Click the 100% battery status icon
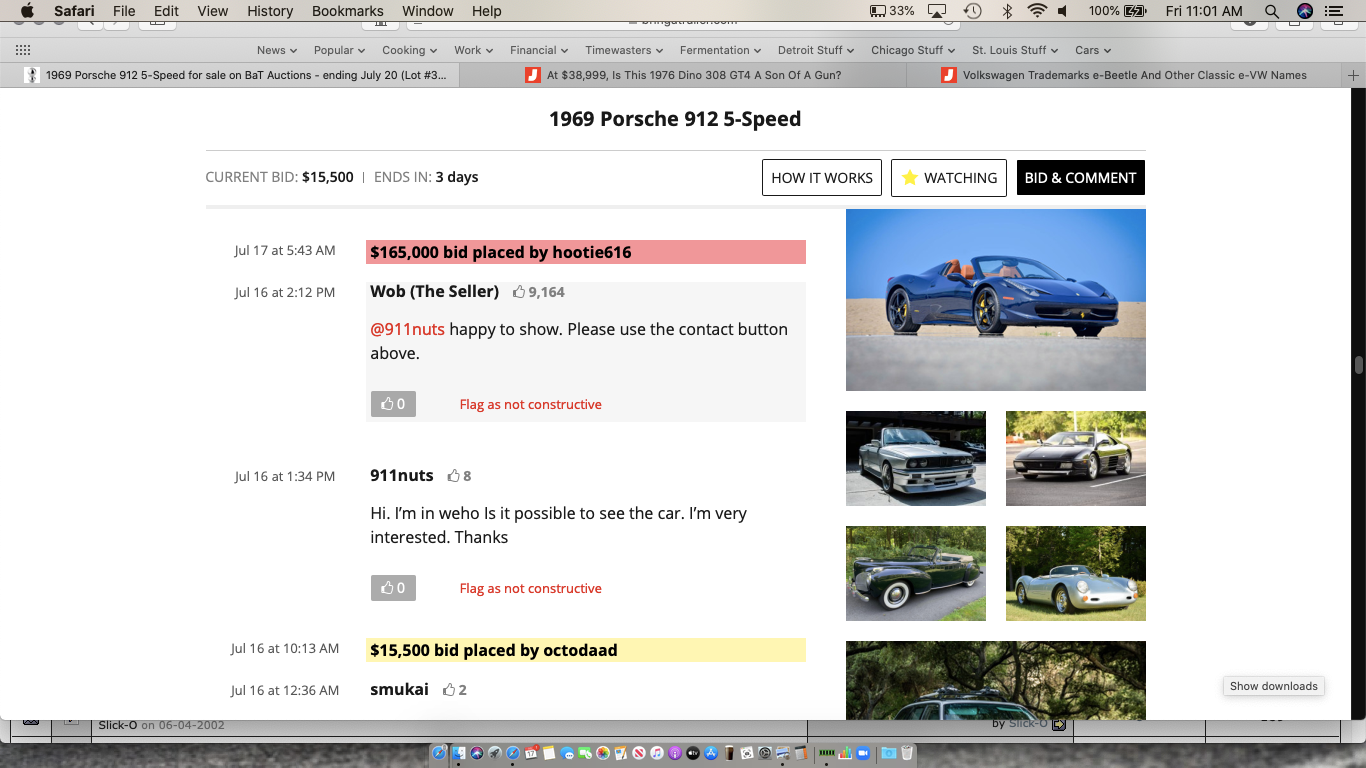 [1118, 11]
